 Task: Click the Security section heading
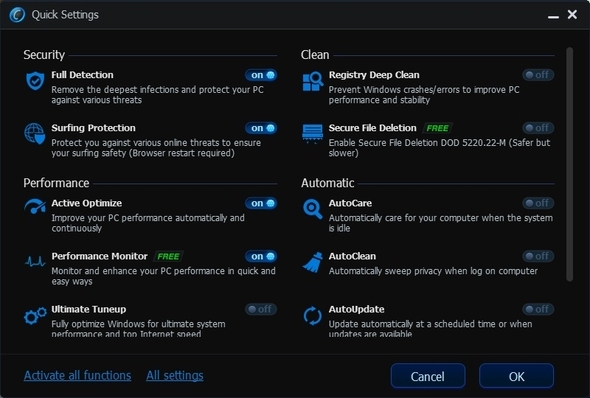(x=44, y=55)
